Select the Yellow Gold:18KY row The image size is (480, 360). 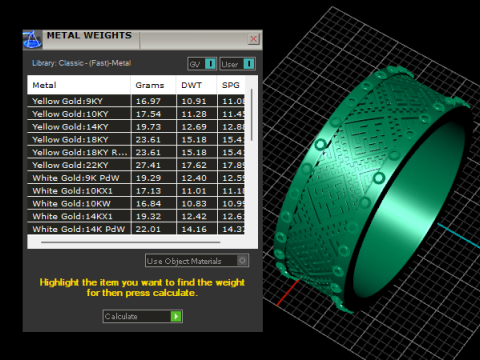coord(136,140)
